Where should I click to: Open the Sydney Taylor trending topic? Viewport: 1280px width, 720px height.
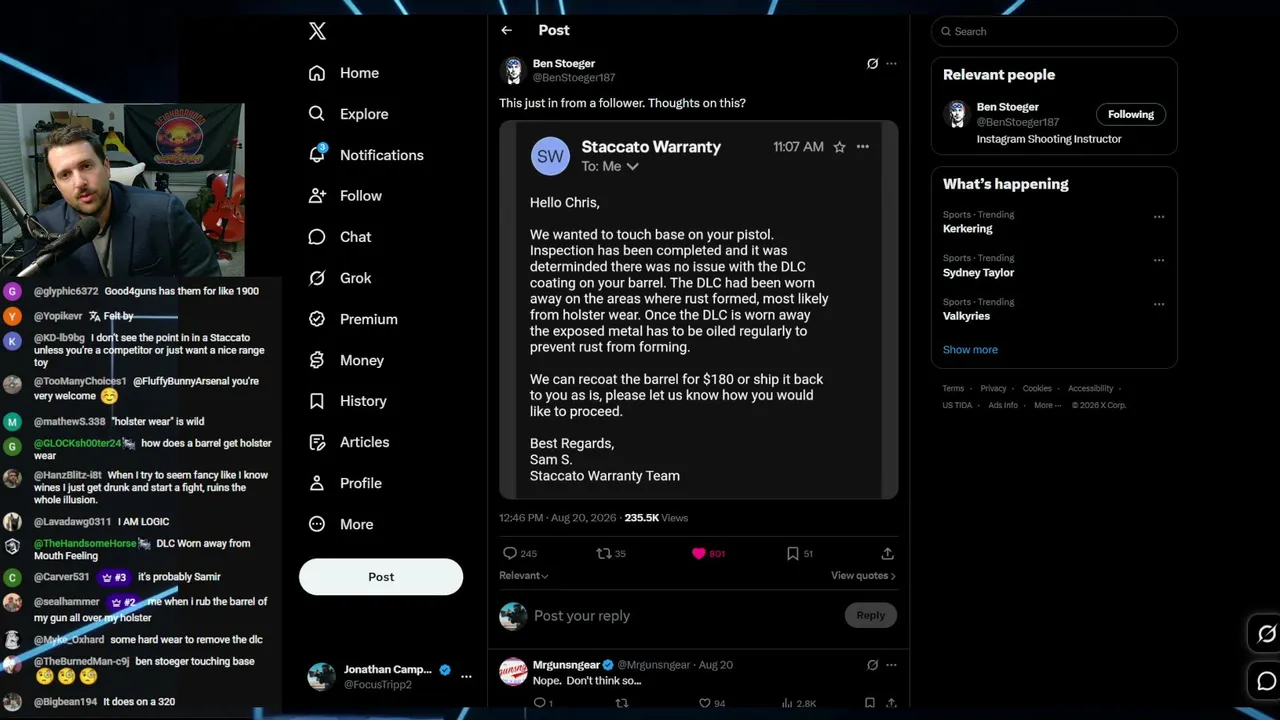coord(978,273)
